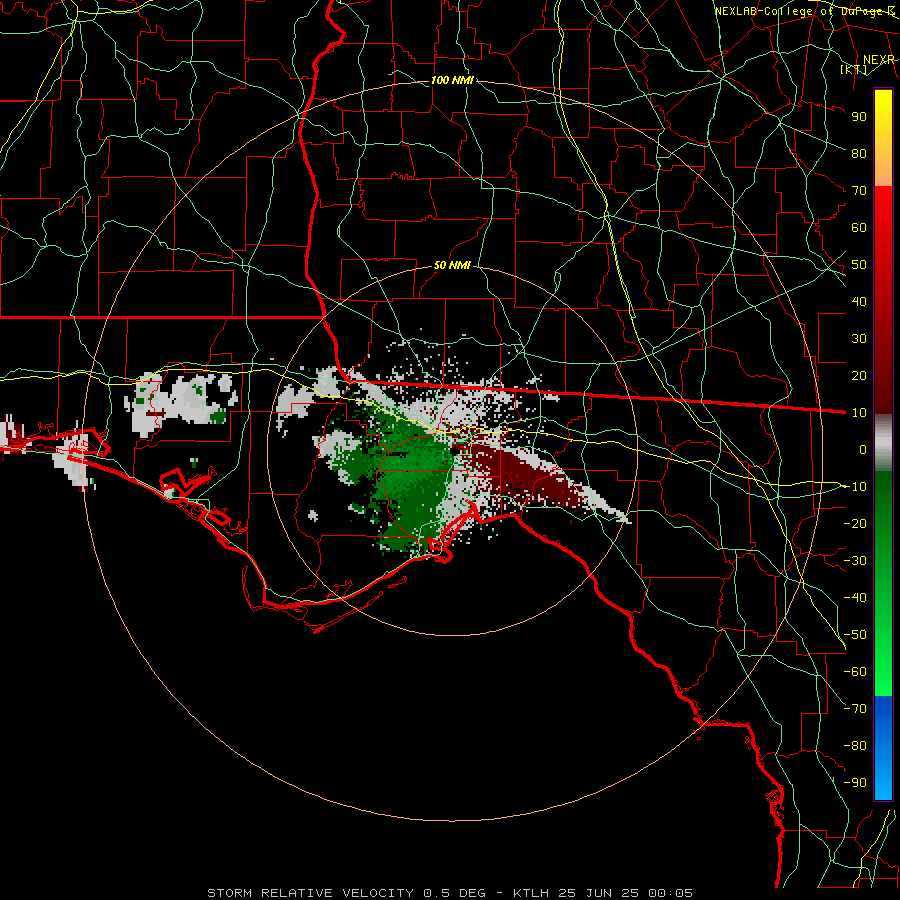The image size is (900, 900).
Task: Click the -60 scale label
Action: (x=855, y=672)
